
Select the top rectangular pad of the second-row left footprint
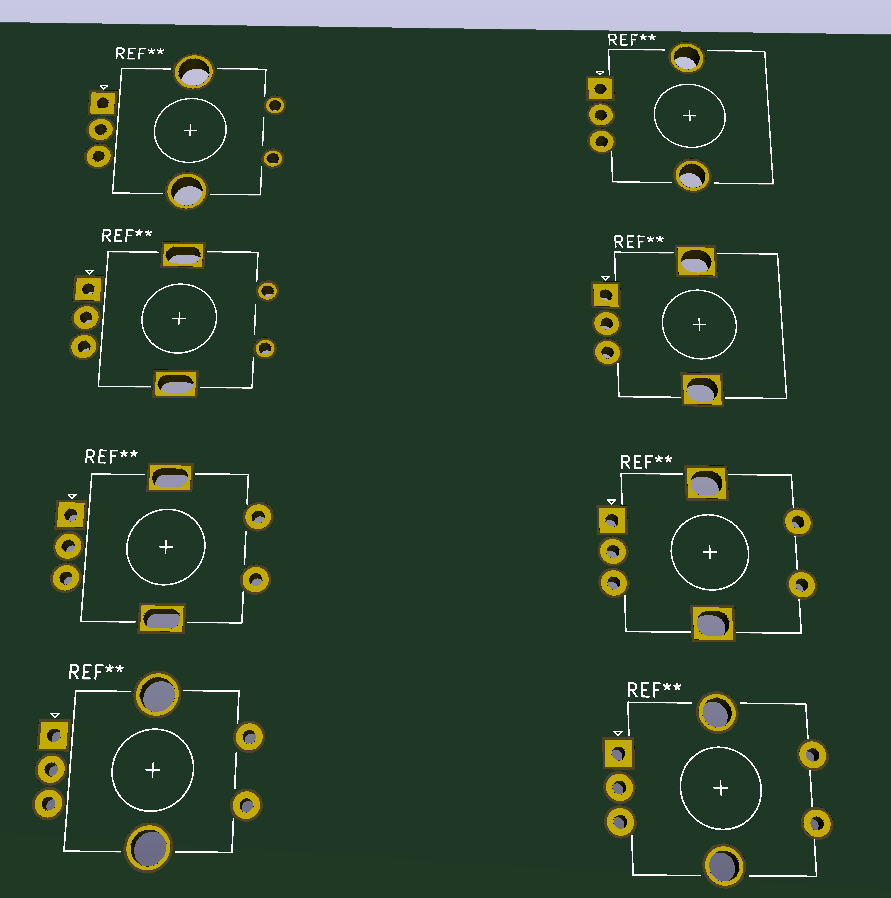tap(183, 253)
